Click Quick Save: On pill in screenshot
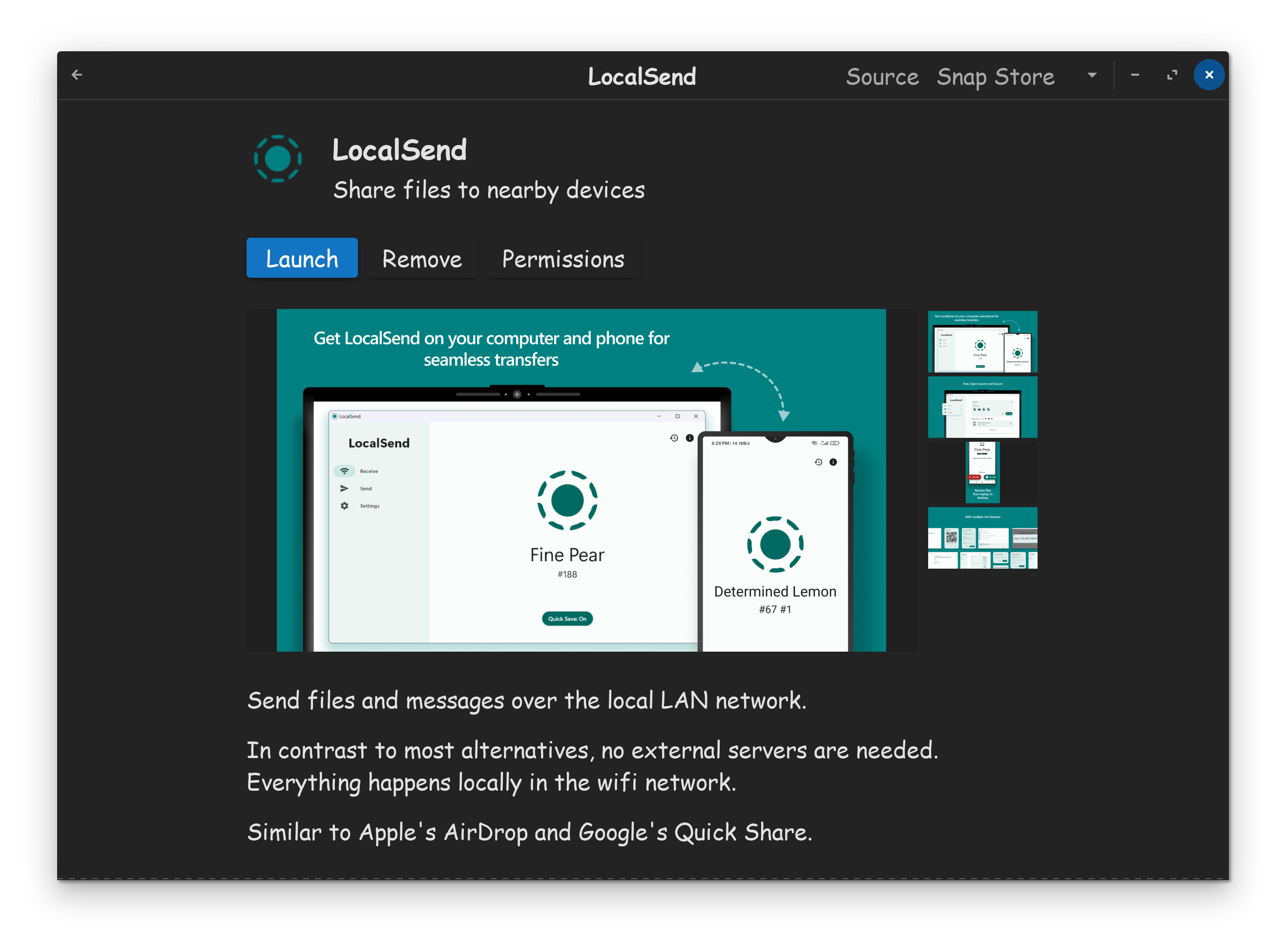Screen dimensions: 1288x945 [x=567, y=618]
